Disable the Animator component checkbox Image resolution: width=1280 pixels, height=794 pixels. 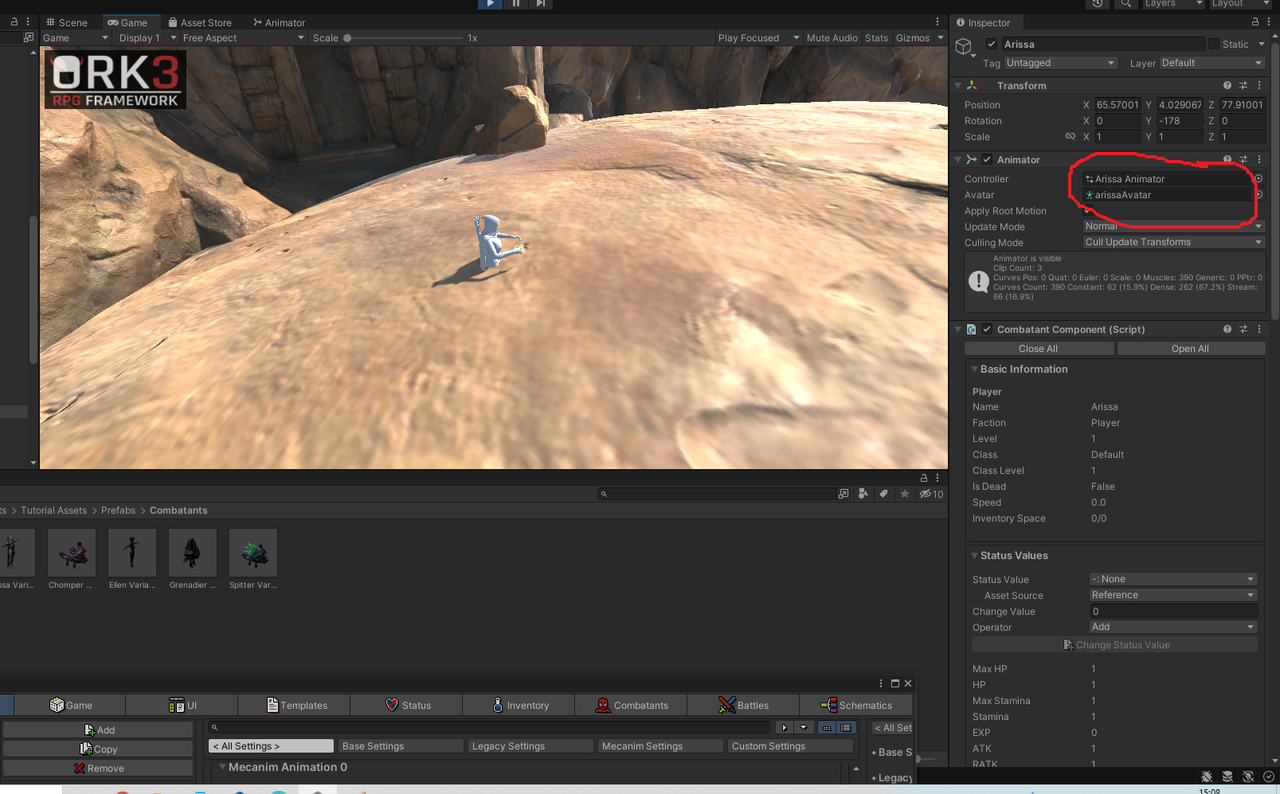pyautogui.click(x=987, y=160)
